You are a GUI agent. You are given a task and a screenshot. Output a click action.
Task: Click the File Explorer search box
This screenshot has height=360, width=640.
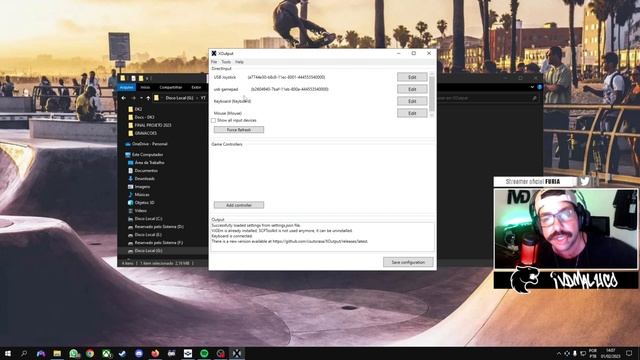488,98
